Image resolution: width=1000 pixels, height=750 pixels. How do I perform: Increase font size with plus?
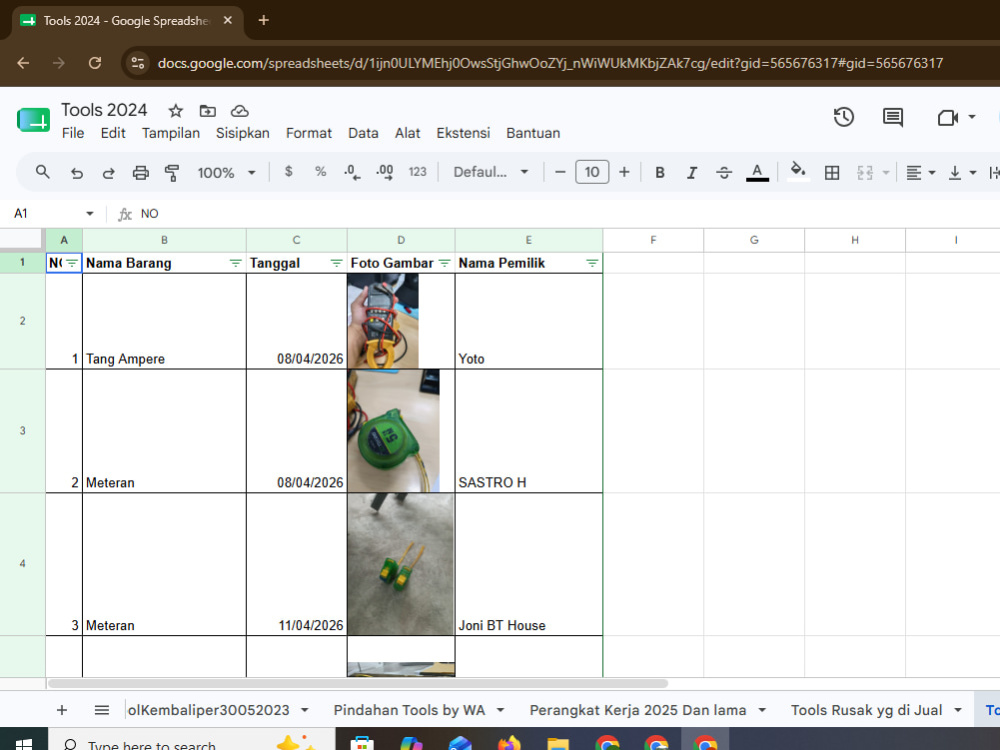tap(624, 172)
